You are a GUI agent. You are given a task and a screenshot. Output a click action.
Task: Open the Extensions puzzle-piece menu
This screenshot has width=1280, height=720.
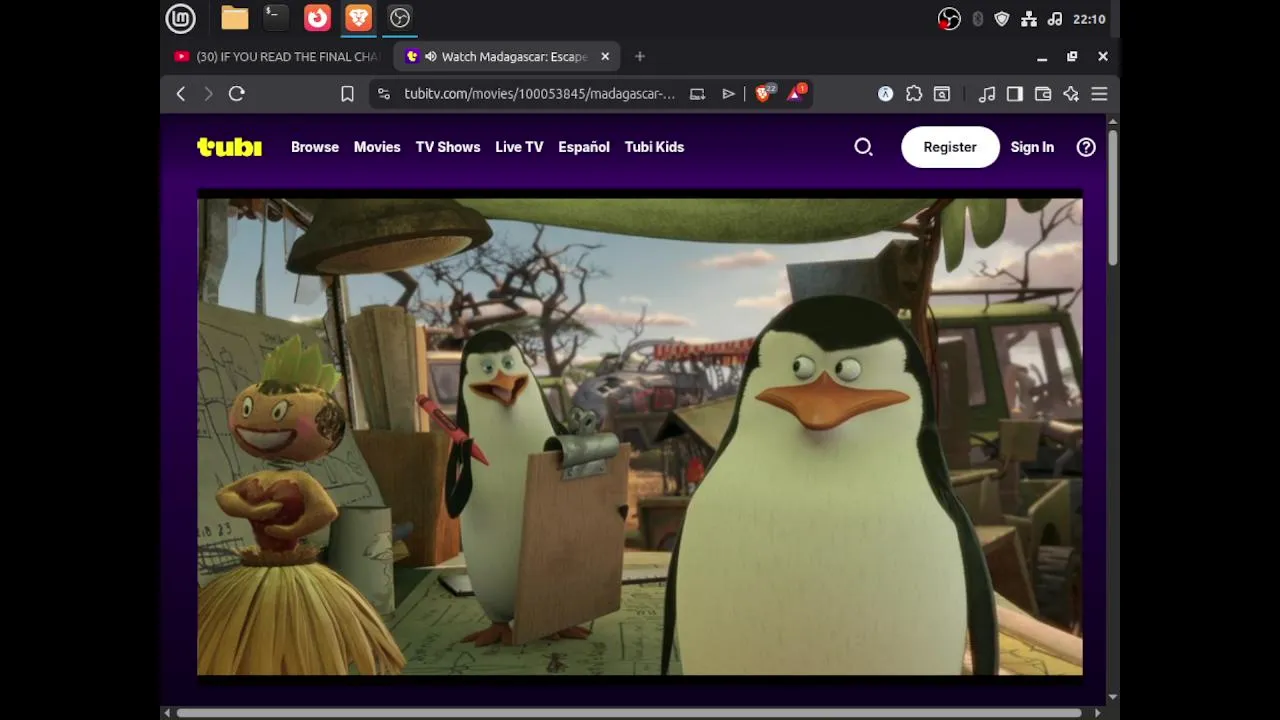pyautogui.click(x=914, y=94)
